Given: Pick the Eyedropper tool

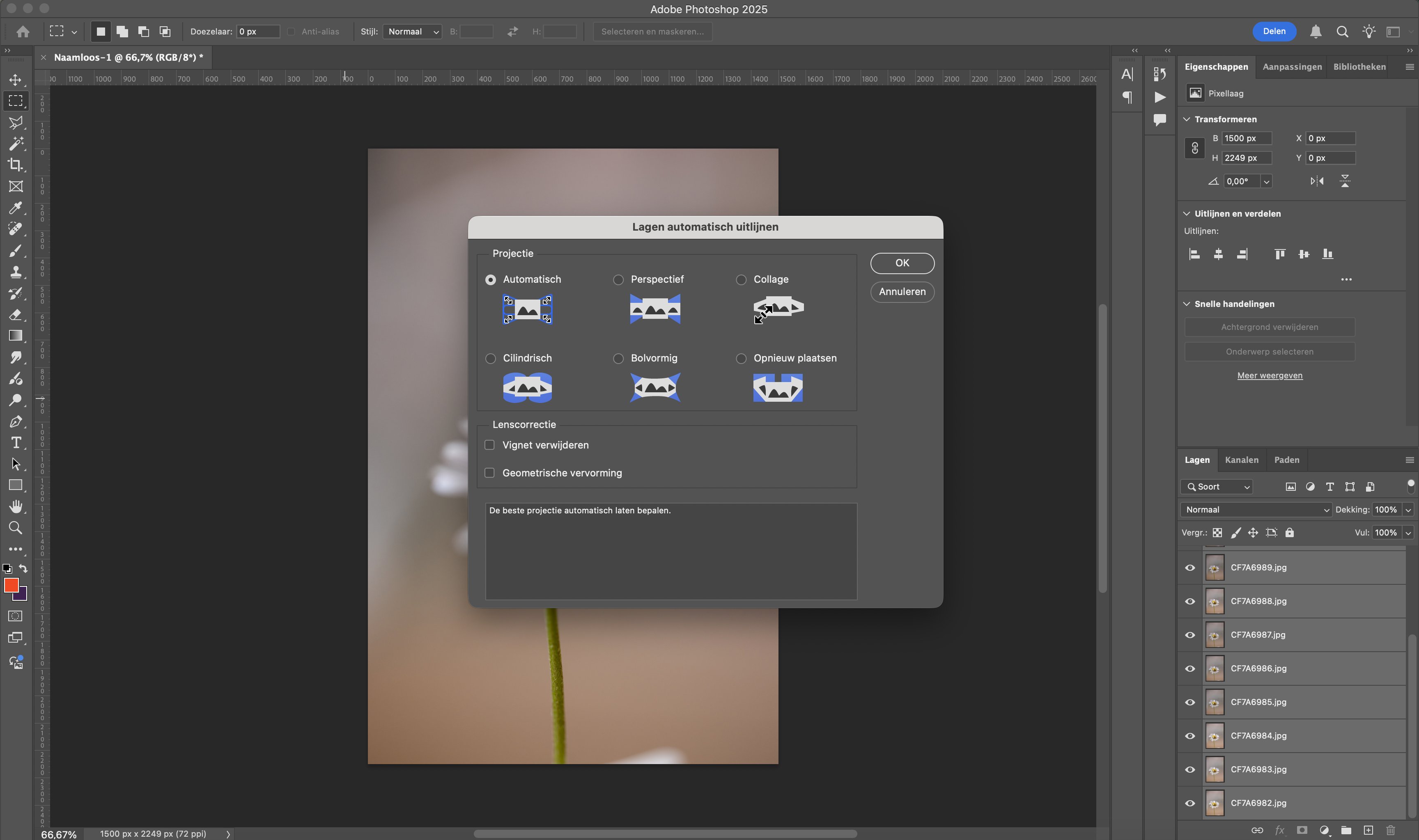Looking at the screenshot, I should [15, 208].
